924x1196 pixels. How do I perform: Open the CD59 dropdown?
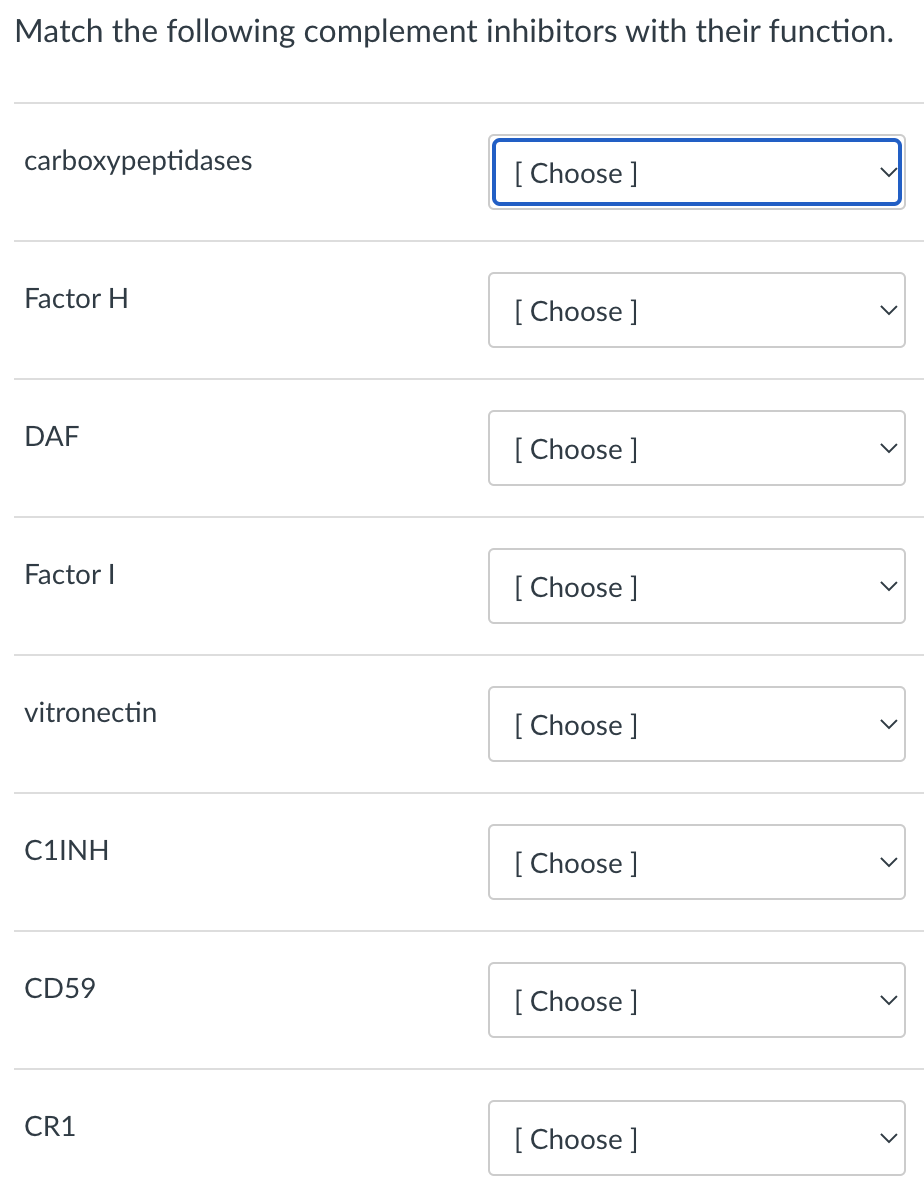point(697,1000)
